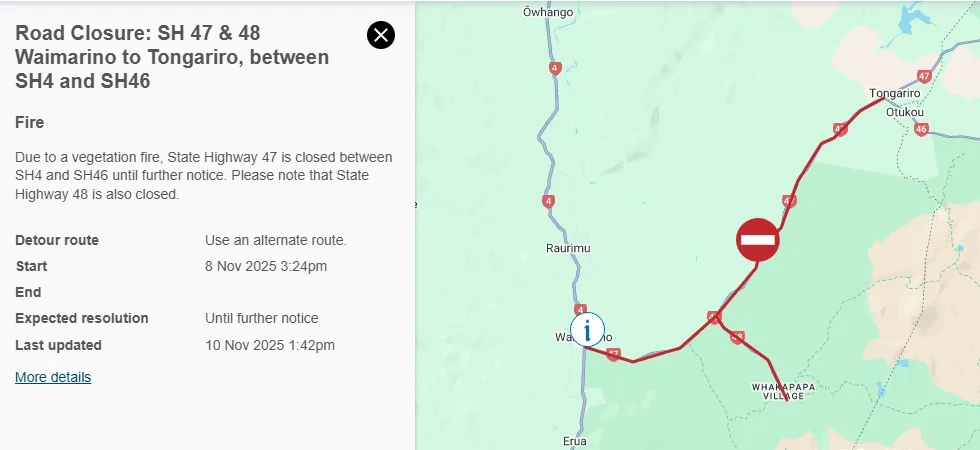Image resolution: width=980 pixels, height=450 pixels.
Task: Click the small blue lake near Tongariro
Action: (911, 20)
